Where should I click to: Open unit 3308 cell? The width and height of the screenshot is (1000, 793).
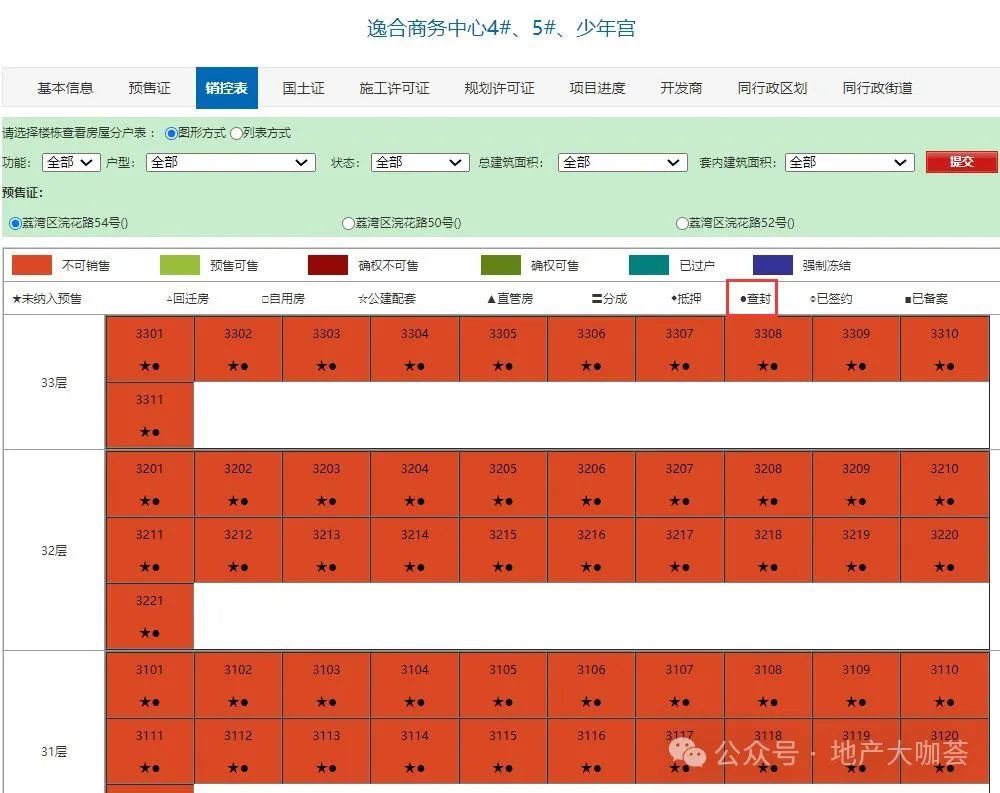point(768,349)
